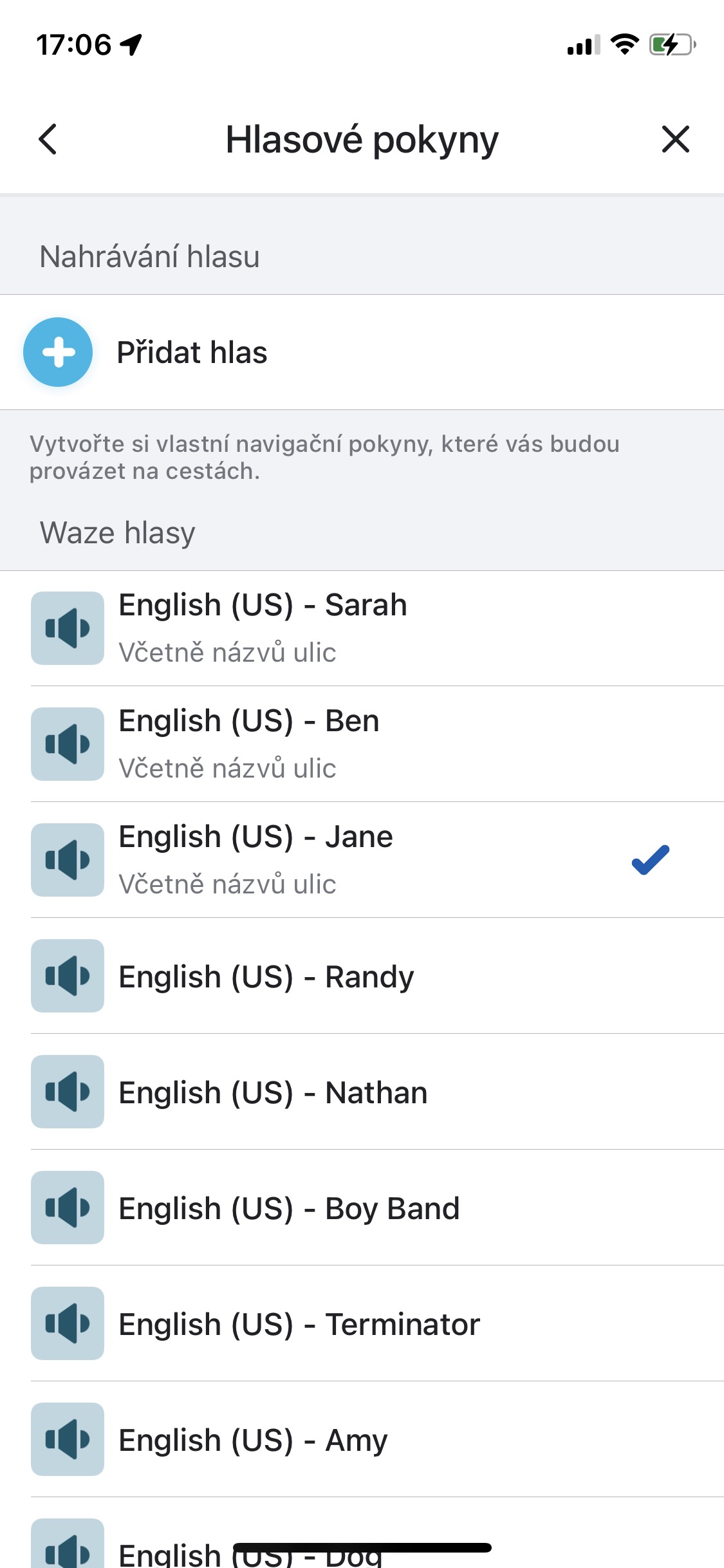The width and height of the screenshot is (724, 1568).
Task: Play the Ben voice sample icon
Action: (68, 744)
